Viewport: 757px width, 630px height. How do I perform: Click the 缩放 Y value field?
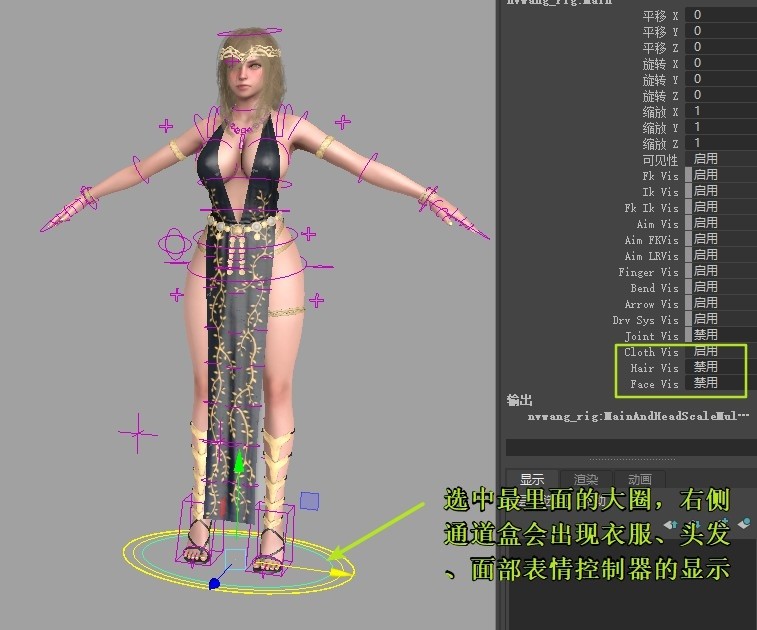tap(721, 126)
